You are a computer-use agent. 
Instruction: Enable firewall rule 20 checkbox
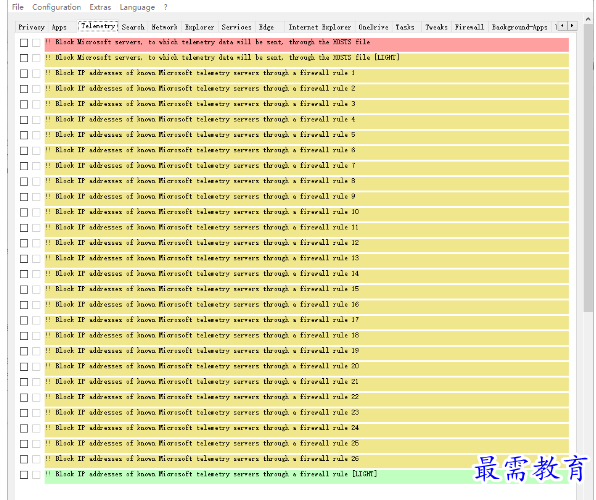[24, 367]
